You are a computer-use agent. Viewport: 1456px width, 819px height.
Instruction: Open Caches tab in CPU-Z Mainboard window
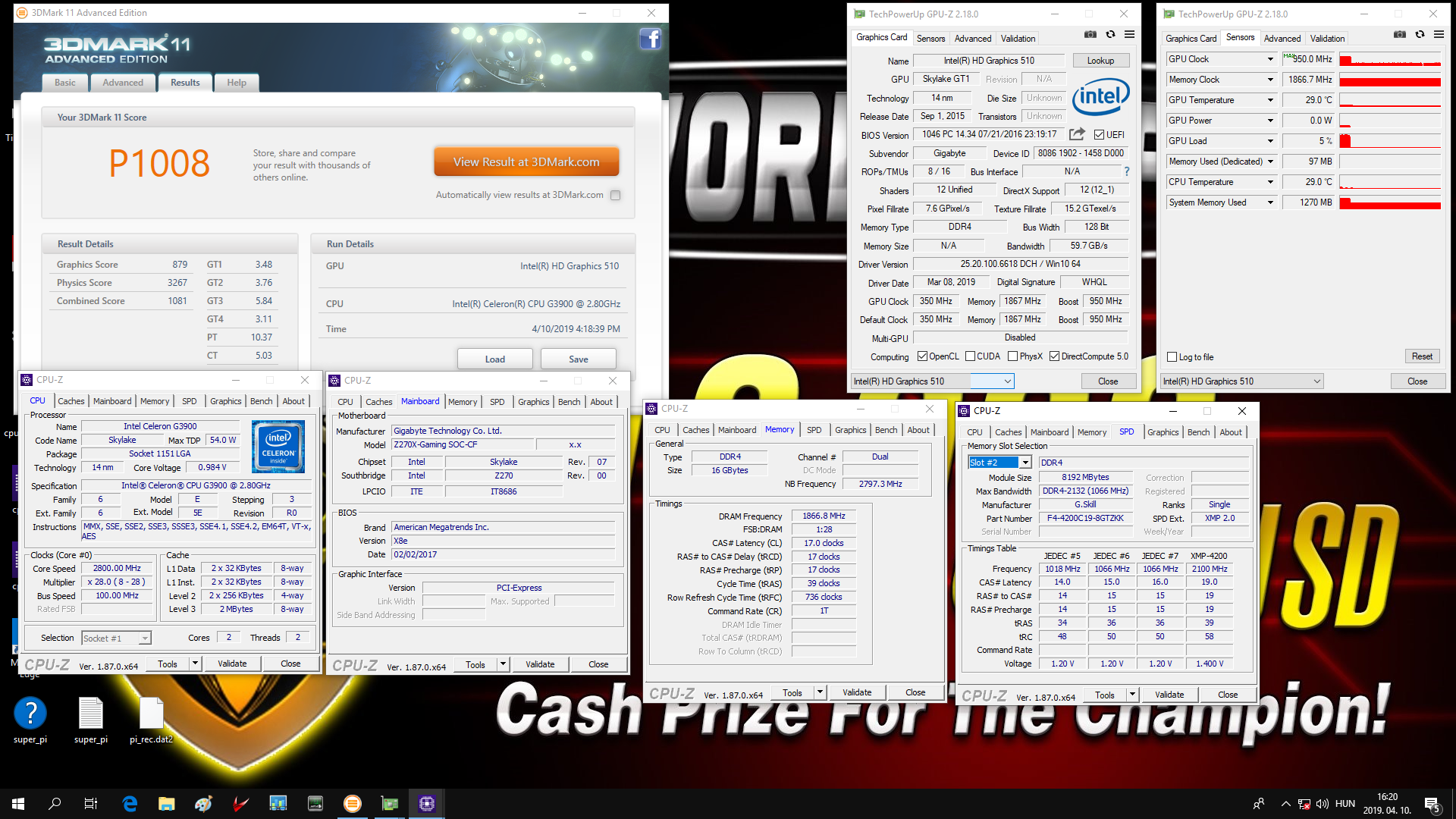(x=379, y=402)
